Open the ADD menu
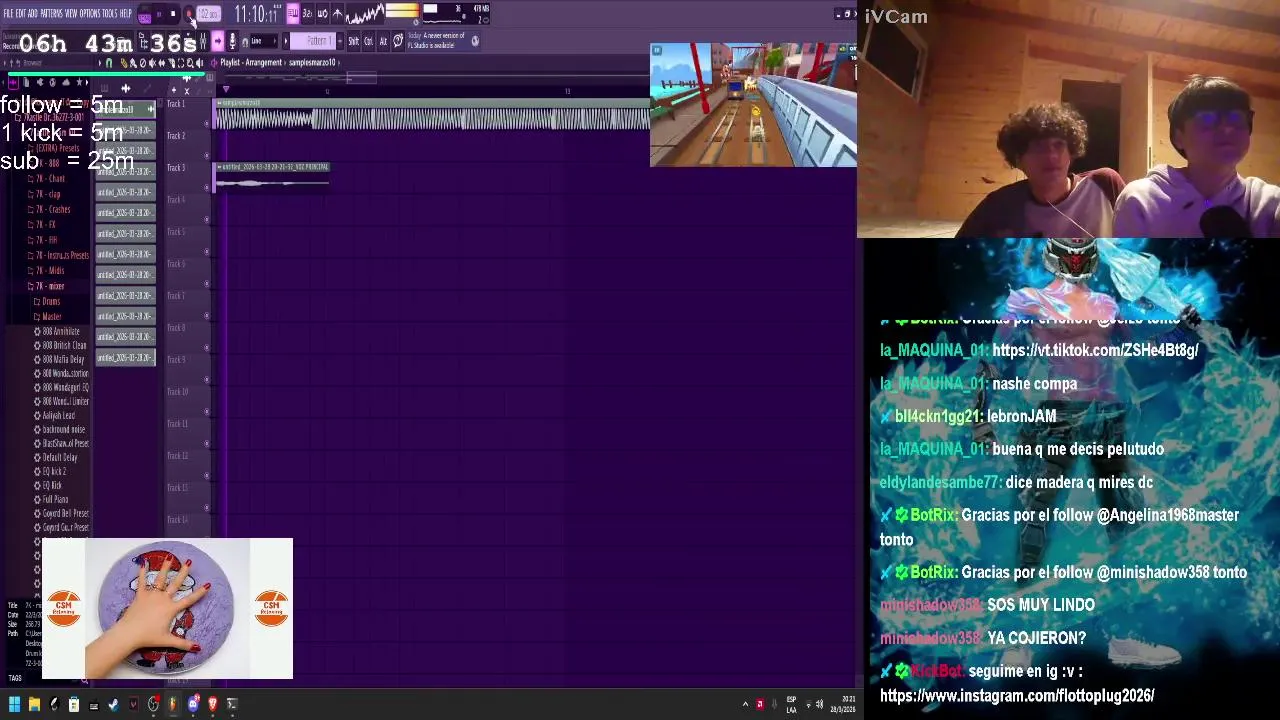Image resolution: width=1280 pixels, height=720 pixels. [33, 13]
